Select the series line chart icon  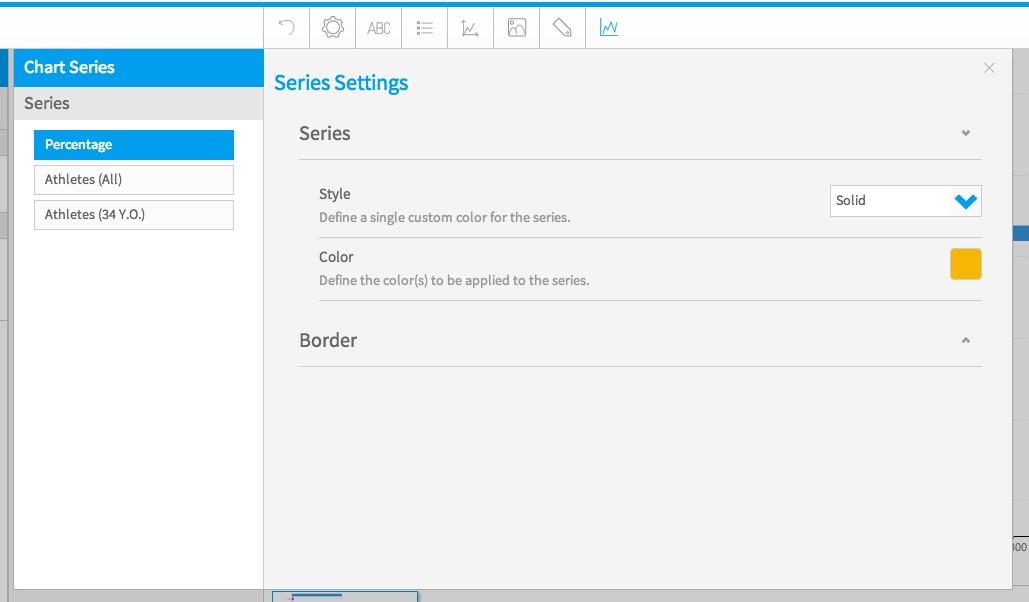tap(608, 28)
